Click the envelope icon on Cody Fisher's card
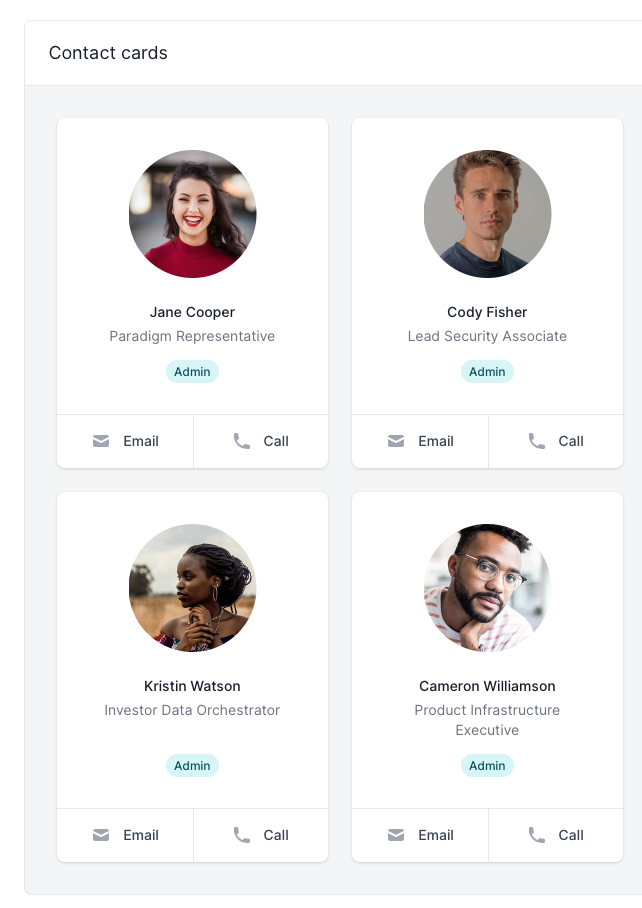642x908 pixels. (396, 441)
